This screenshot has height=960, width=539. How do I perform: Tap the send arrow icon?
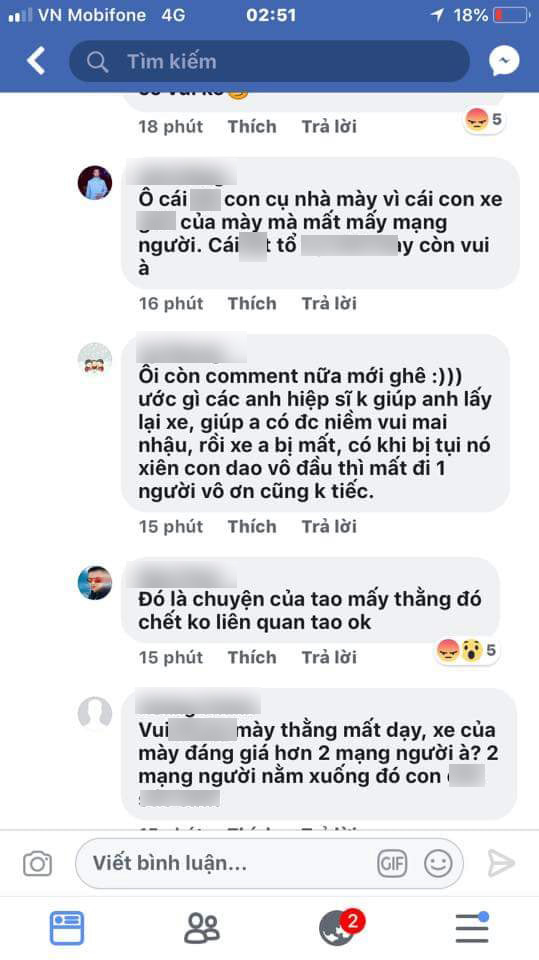500,864
